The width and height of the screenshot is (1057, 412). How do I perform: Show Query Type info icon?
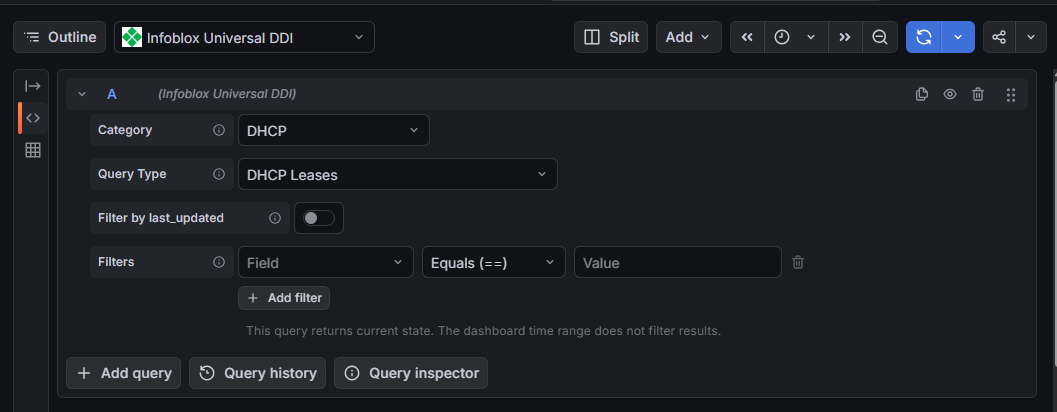coord(218,174)
